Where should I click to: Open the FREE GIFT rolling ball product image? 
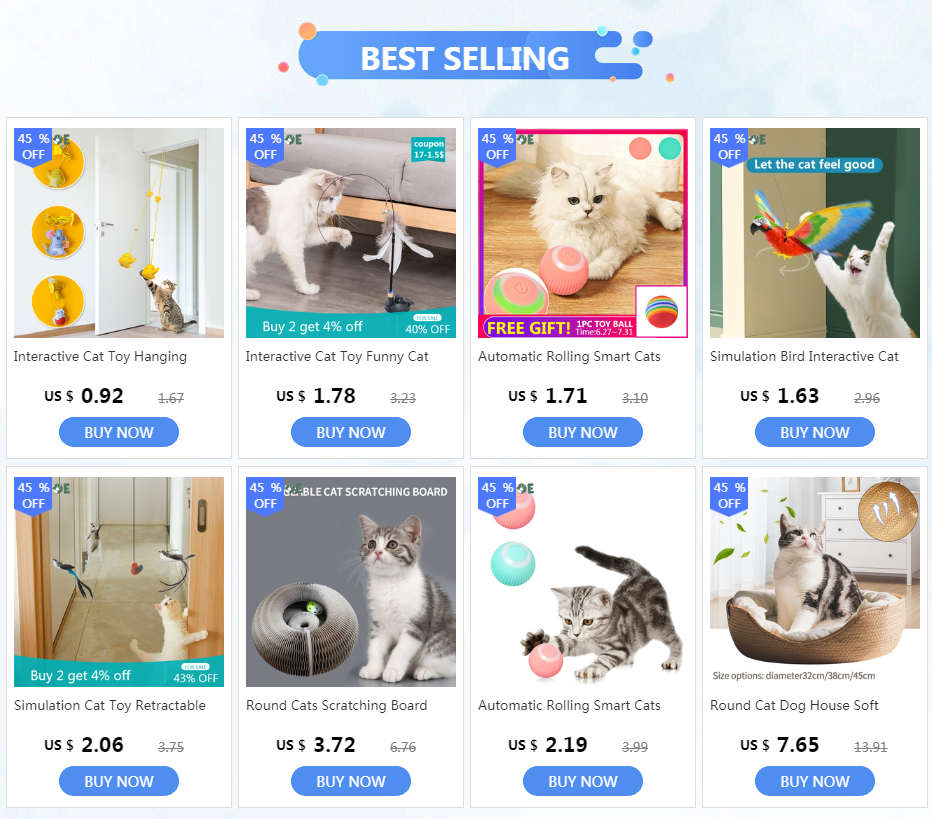coord(583,233)
